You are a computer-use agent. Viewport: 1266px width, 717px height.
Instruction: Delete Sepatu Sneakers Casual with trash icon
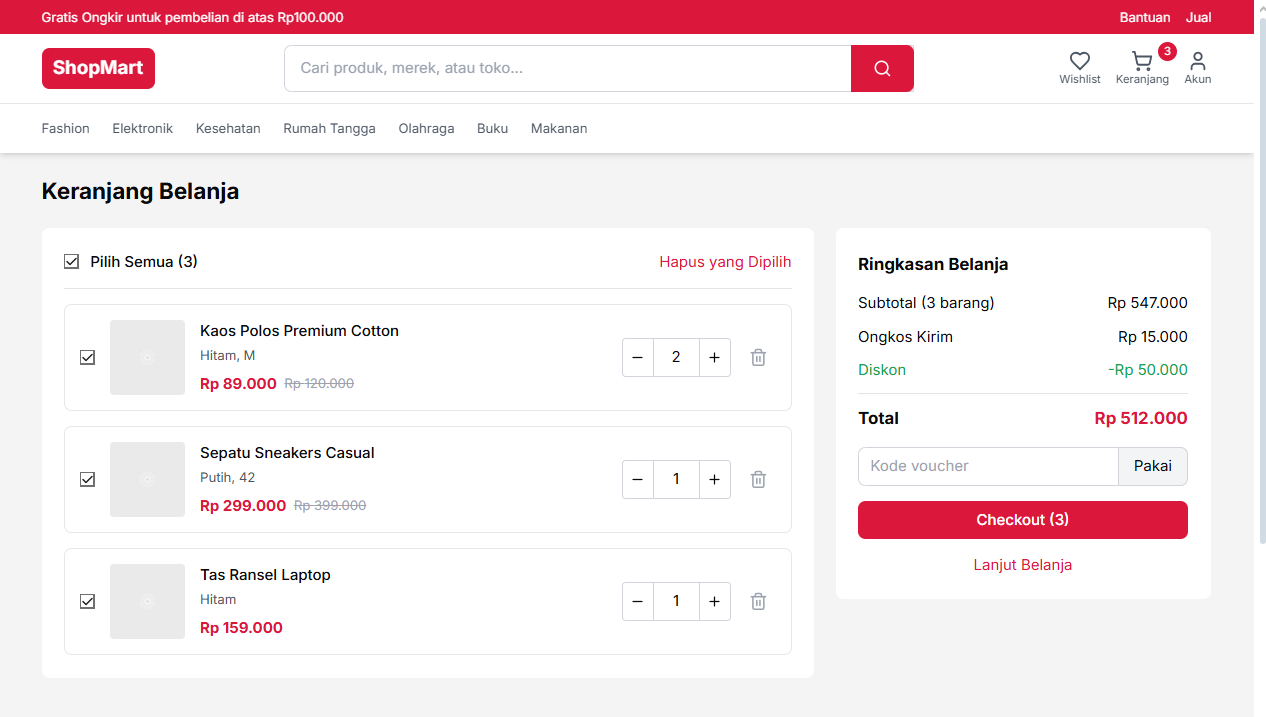(758, 479)
